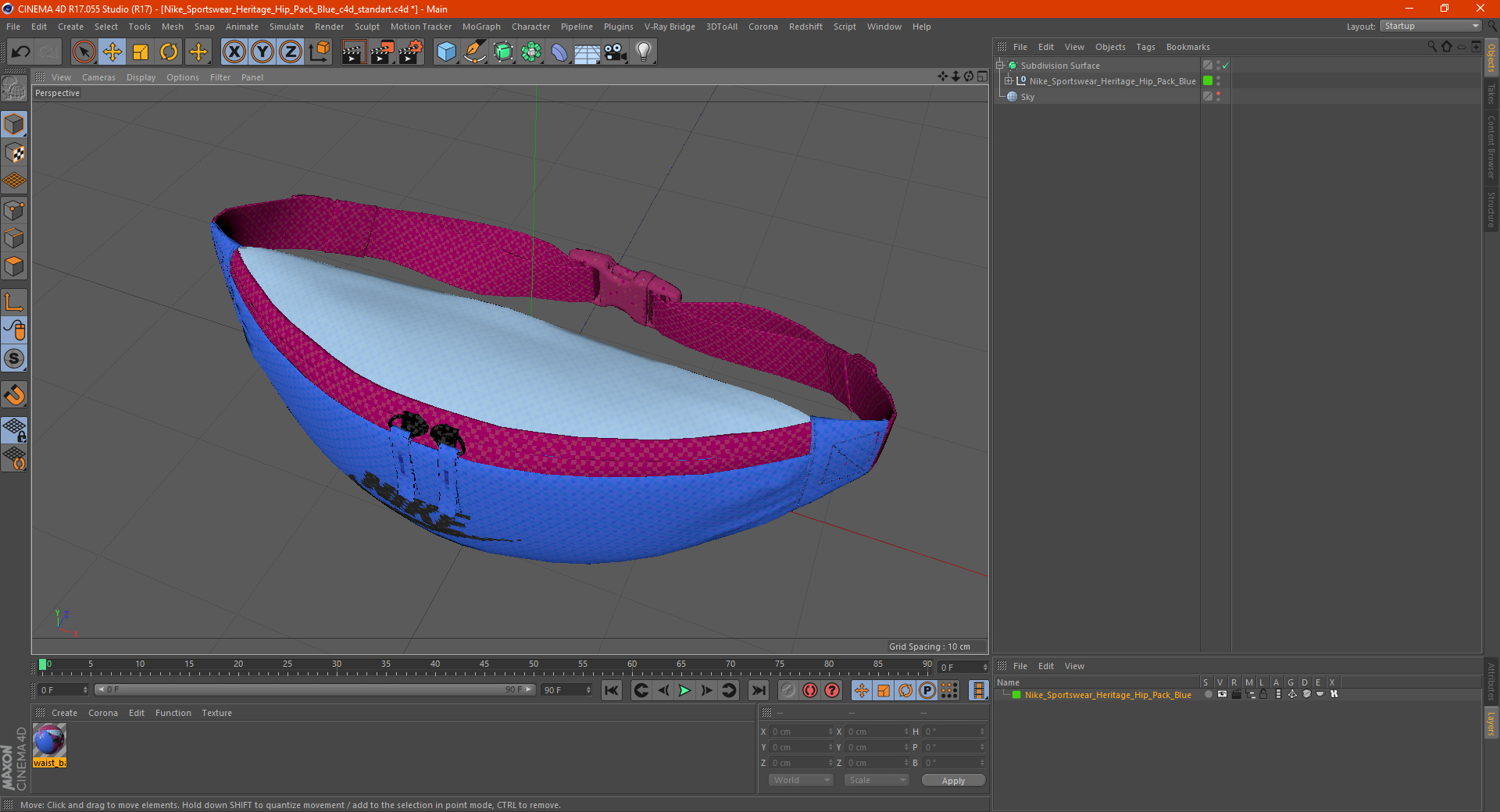The height and width of the screenshot is (812, 1500).
Task: Open the Render menu
Action: 329,27
